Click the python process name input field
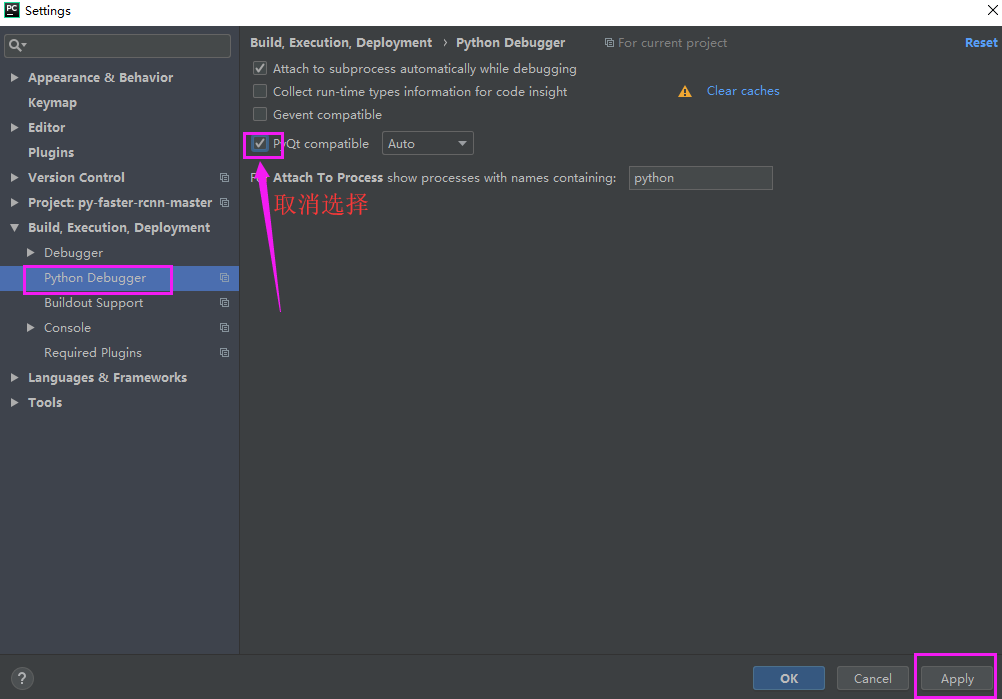Image resolution: width=1002 pixels, height=699 pixels. 700,177
